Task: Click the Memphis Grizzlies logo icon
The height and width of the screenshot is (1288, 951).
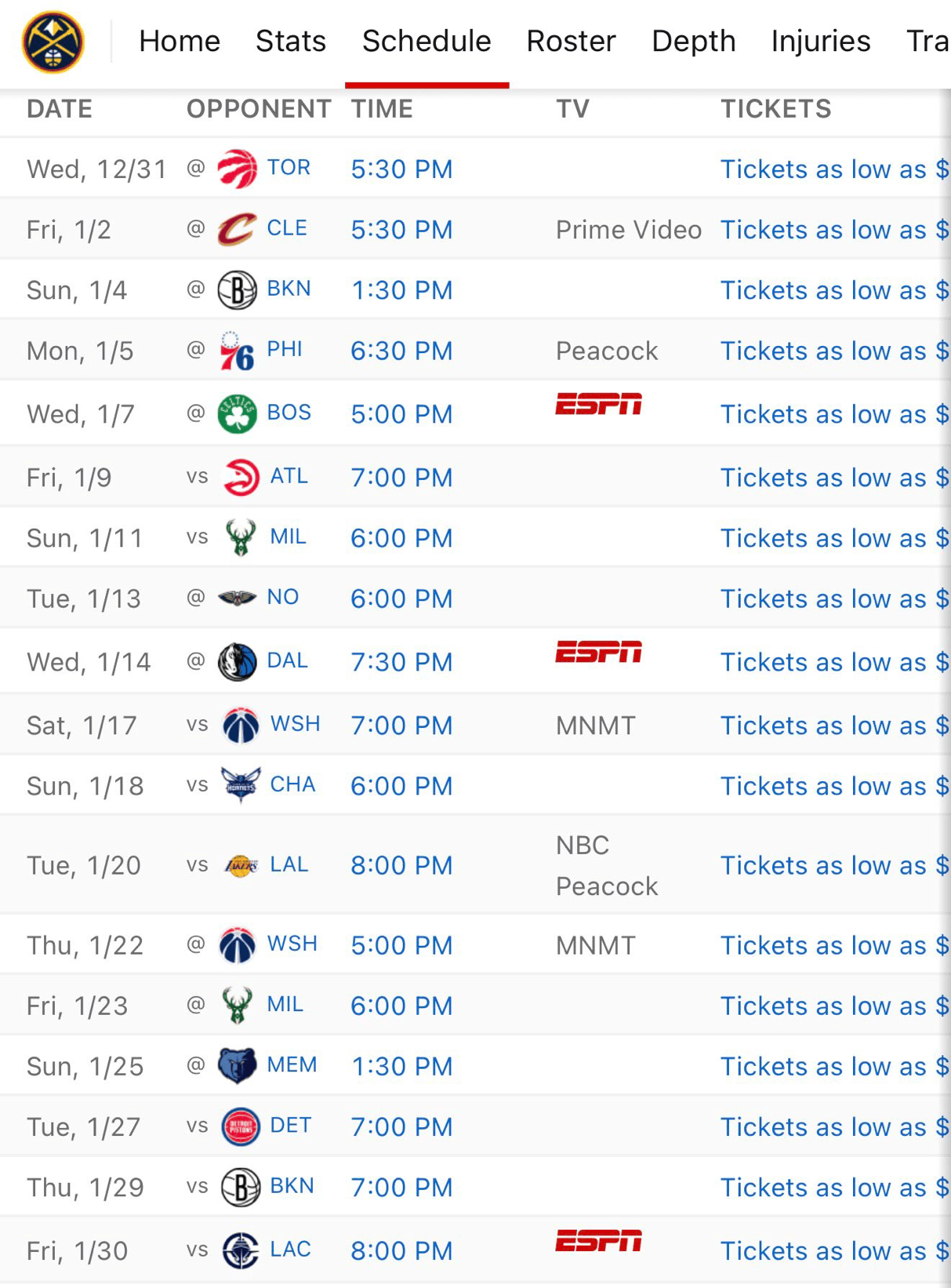Action: [237, 1065]
